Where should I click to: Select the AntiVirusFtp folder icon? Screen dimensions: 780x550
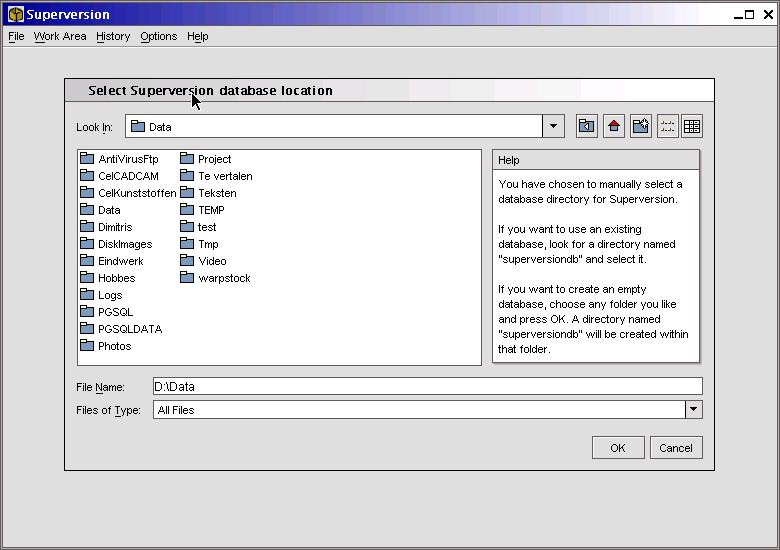pos(87,159)
